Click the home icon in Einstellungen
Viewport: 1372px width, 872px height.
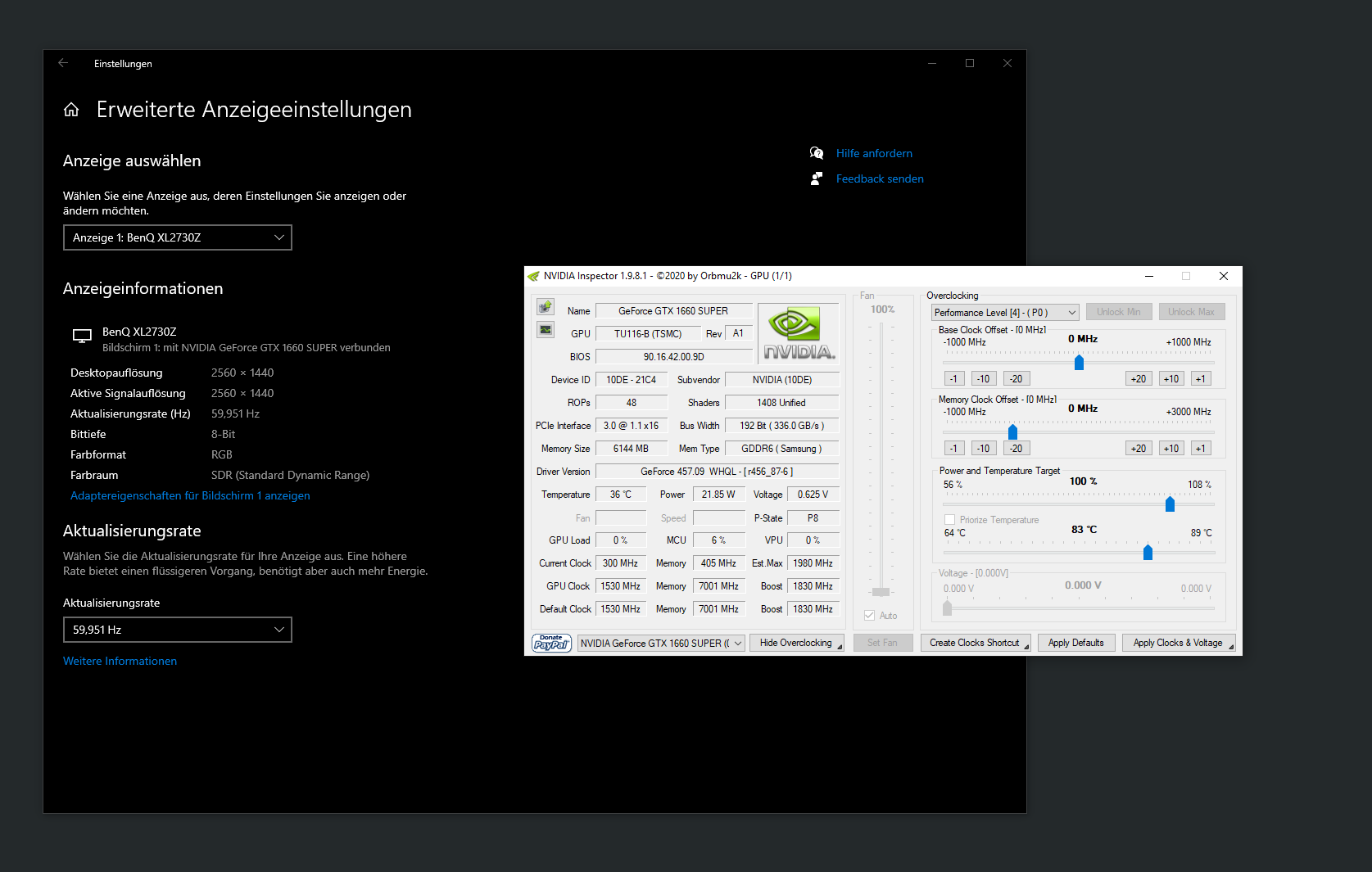pyautogui.click(x=71, y=110)
